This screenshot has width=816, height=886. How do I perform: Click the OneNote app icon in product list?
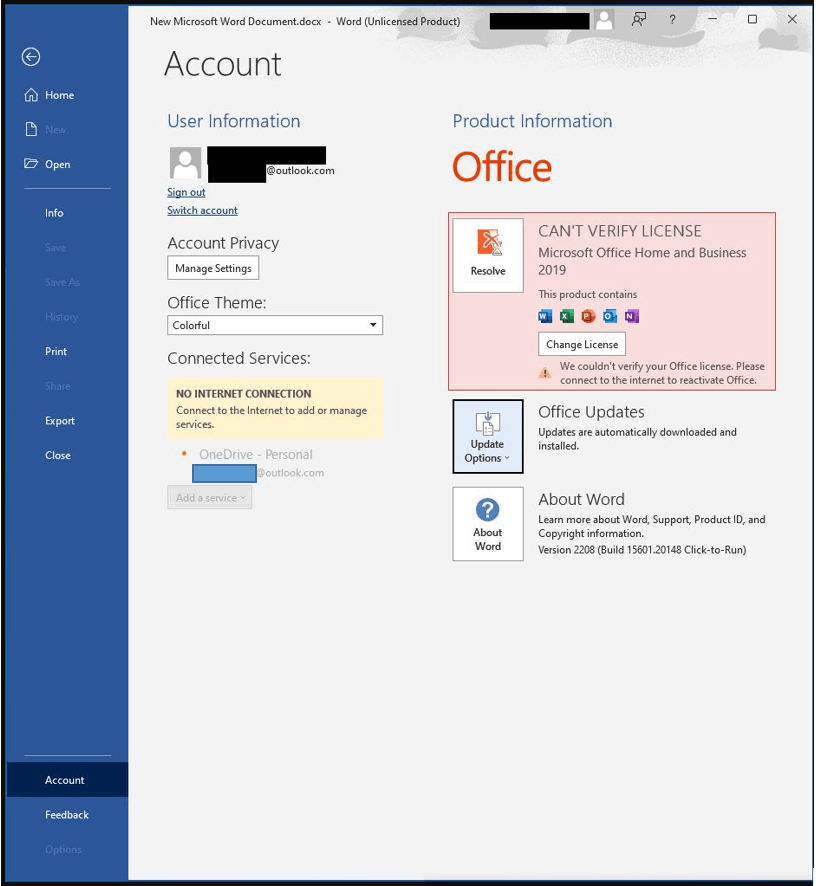click(631, 316)
